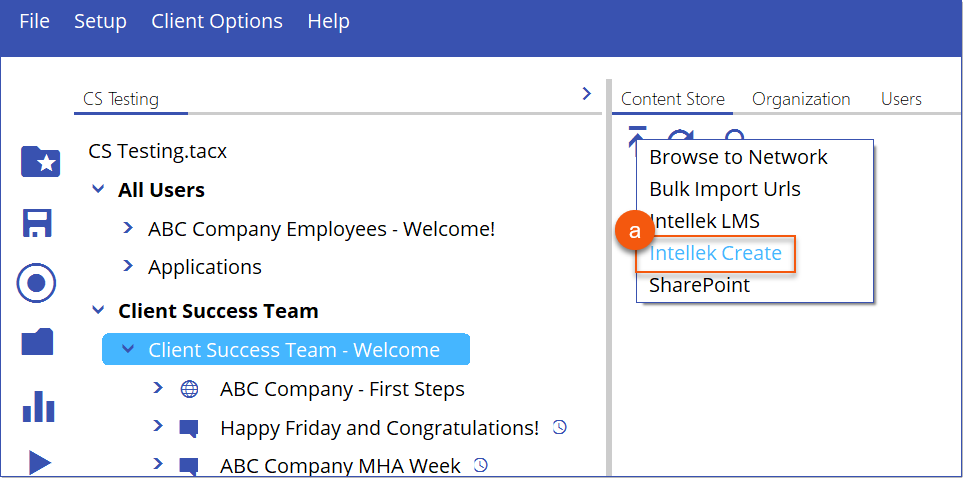Click the clock icon after Happy Friday and Congratulations!
The width and height of the screenshot is (965, 480).
coord(559,427)
